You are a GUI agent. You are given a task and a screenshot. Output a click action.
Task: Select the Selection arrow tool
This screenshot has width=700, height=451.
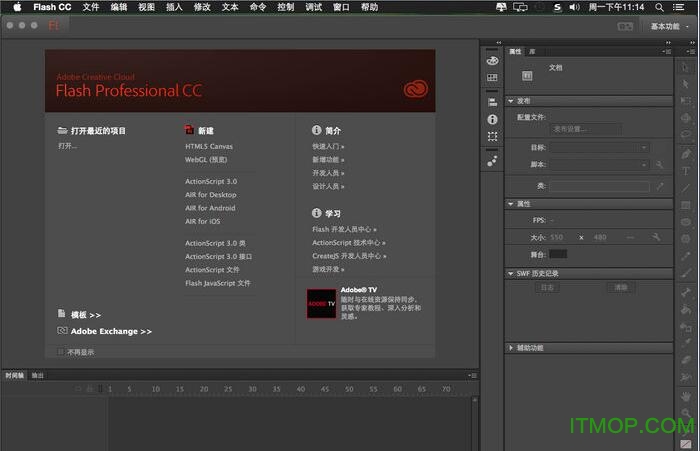[685, 67]
